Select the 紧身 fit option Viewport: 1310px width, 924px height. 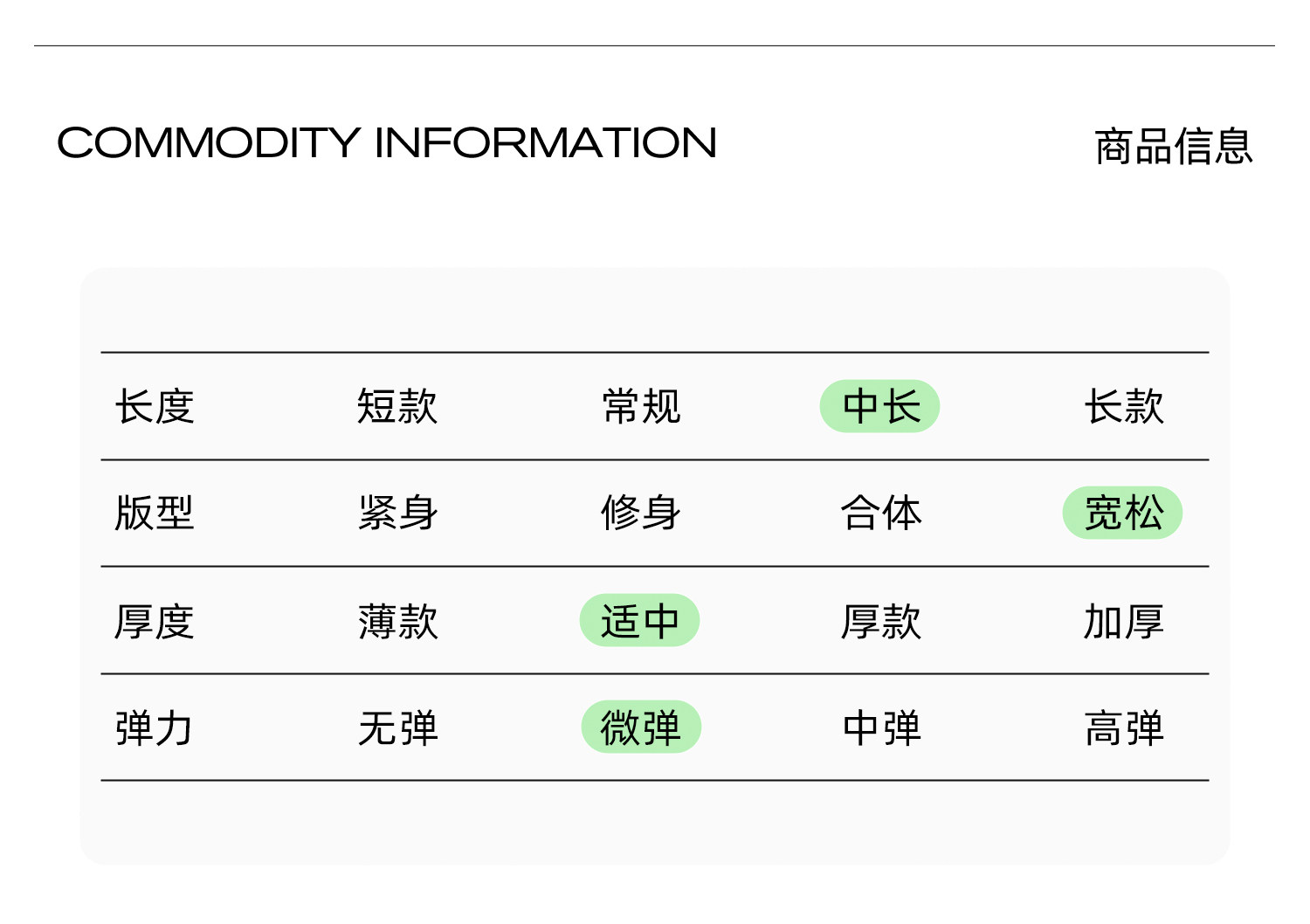pyautogui.click(x=397, y=513)
